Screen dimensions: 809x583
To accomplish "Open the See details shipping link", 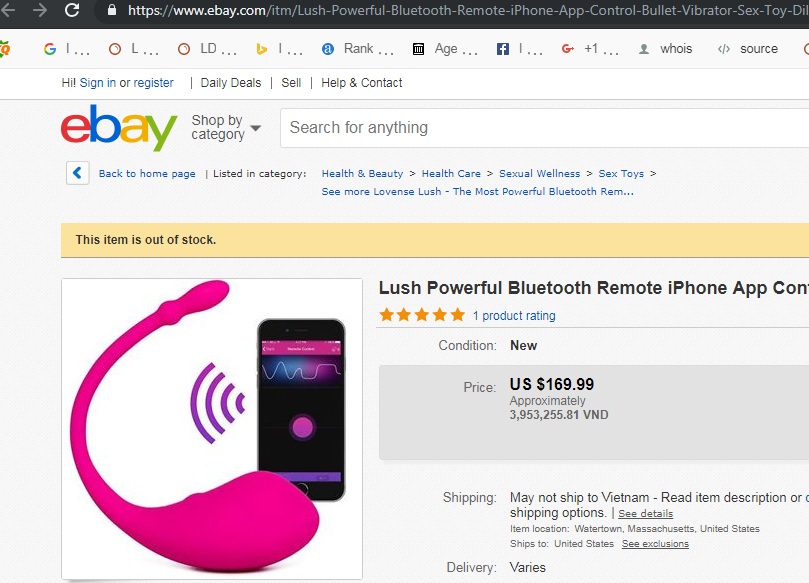I will tap(645, 513).
